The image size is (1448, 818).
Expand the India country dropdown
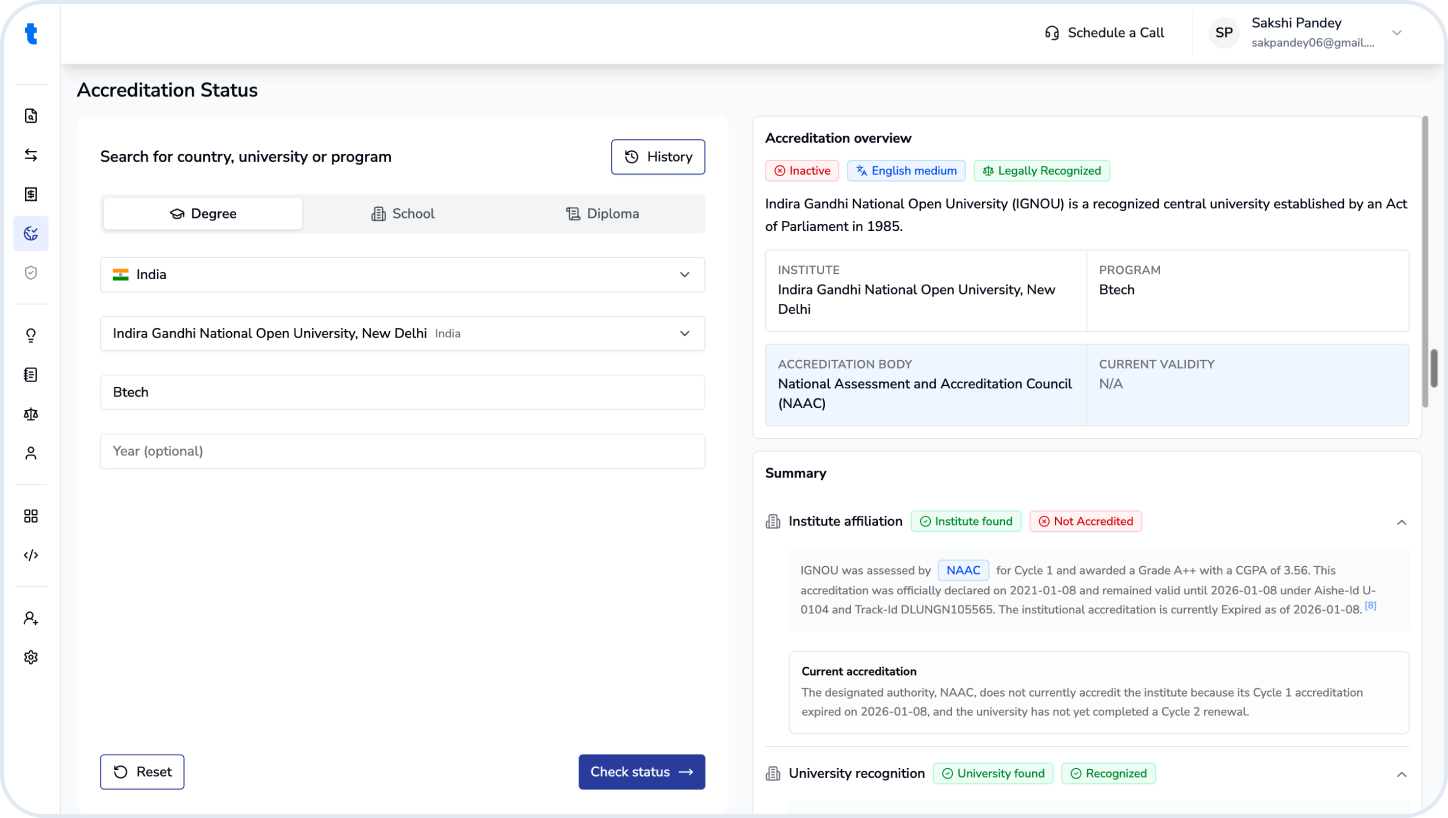tap(402, 275)
